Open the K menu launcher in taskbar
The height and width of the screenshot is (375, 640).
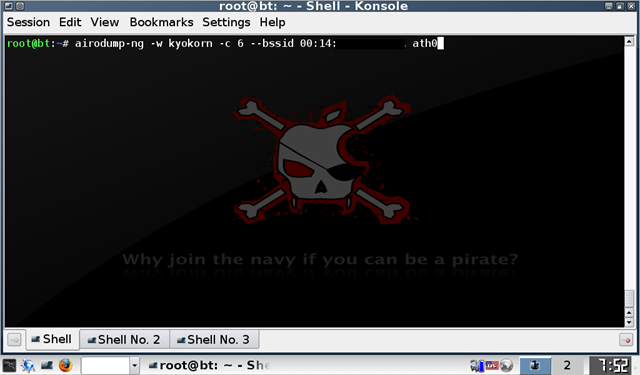[x=9, y=365]
